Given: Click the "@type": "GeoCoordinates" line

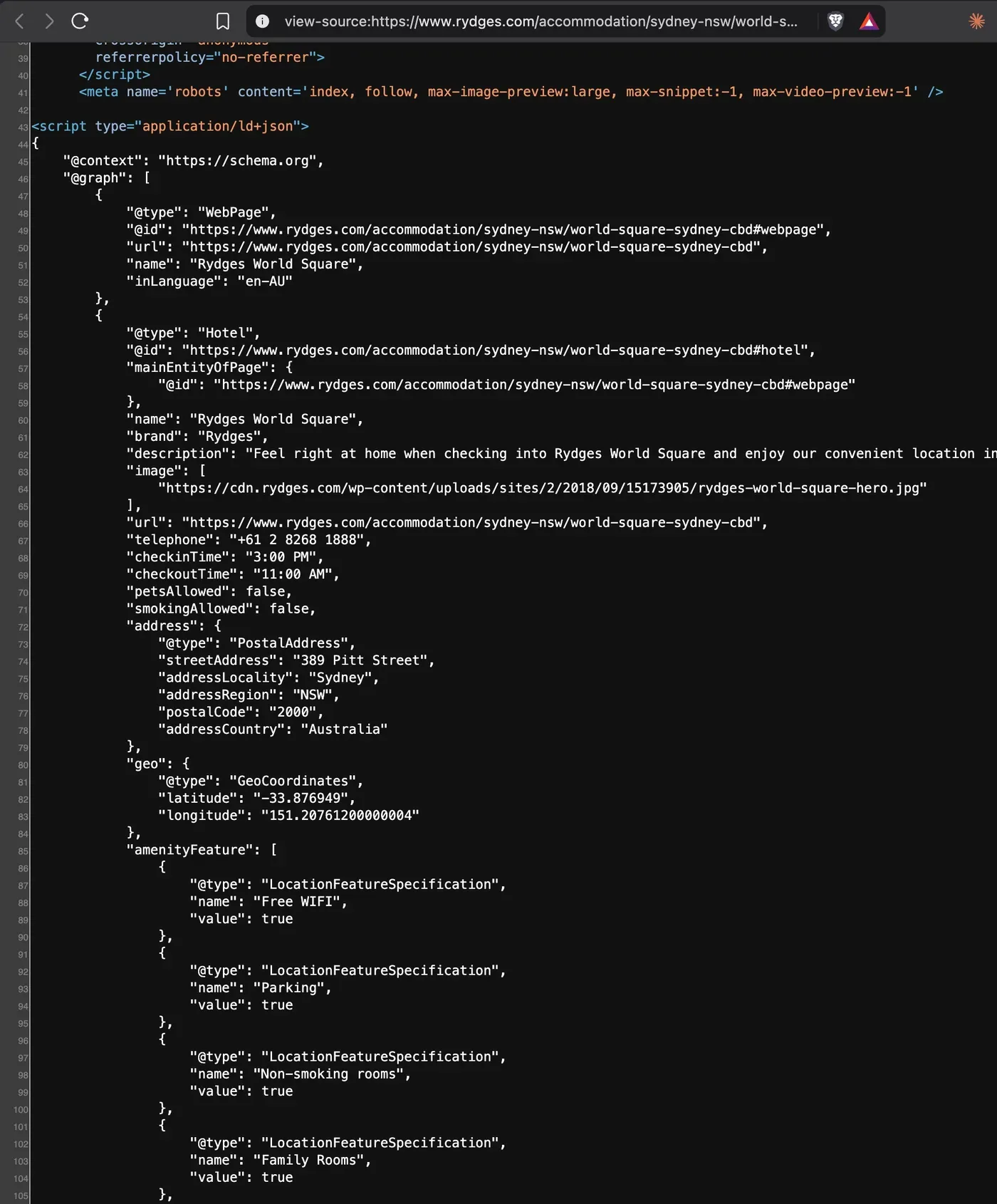Looking at the screenshot, I should tap(261, 782).
